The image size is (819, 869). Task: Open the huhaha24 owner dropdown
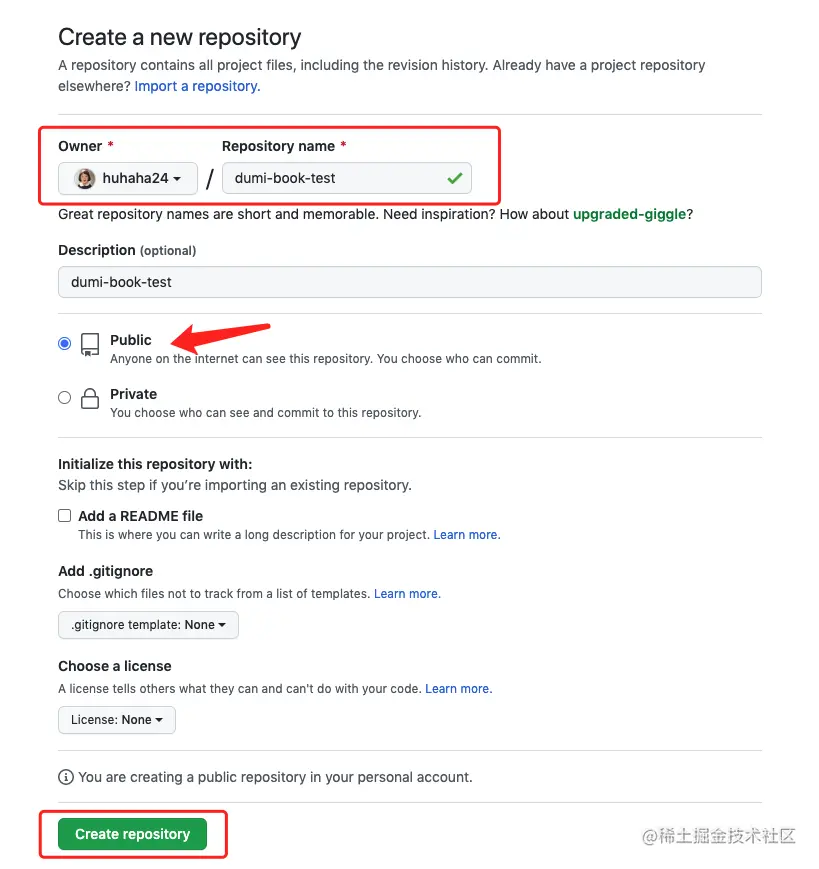pos(128,178)
